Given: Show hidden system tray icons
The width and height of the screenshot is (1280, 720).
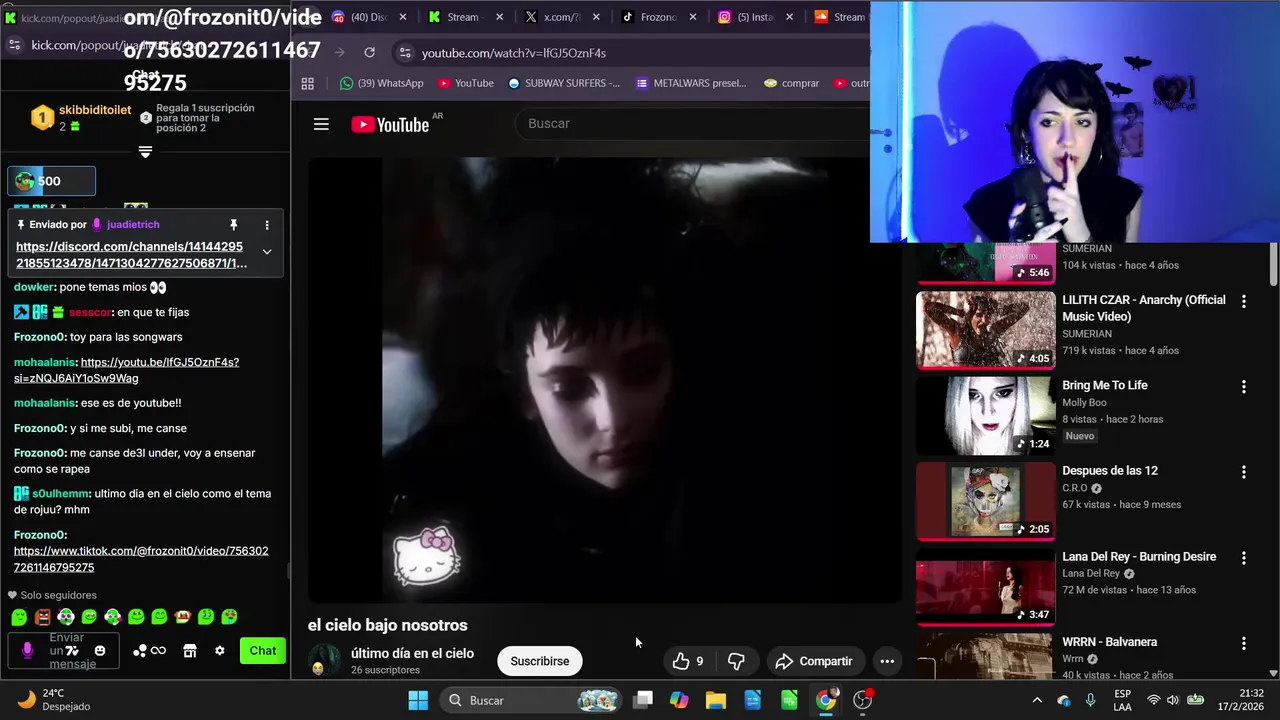Looking at the screenshot, I should coord(1037,700).
